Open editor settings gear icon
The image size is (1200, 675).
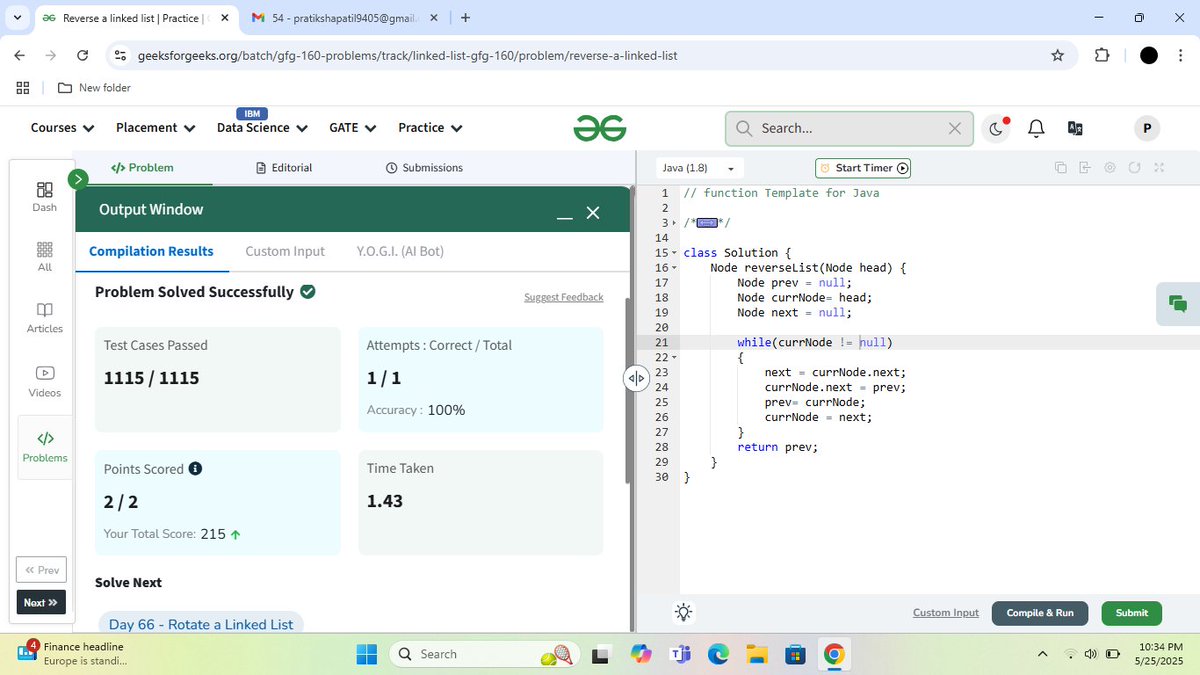coord(1109,168)
